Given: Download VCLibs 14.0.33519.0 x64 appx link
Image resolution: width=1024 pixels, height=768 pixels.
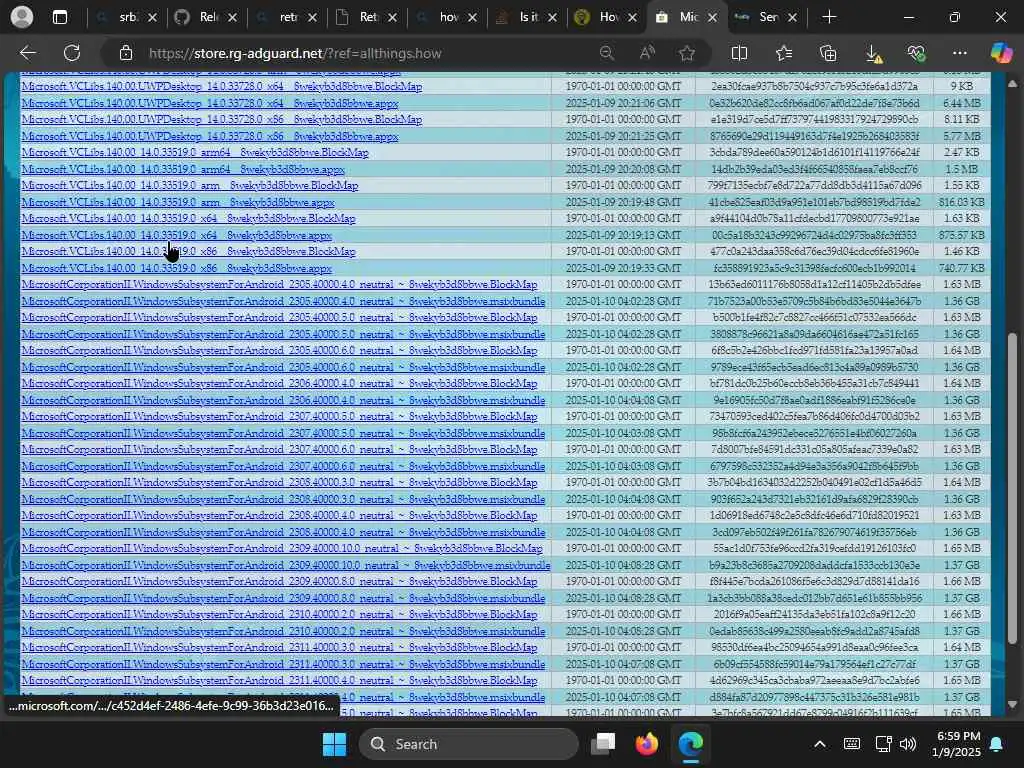Looking at the screenshot, I should point(176,235).
